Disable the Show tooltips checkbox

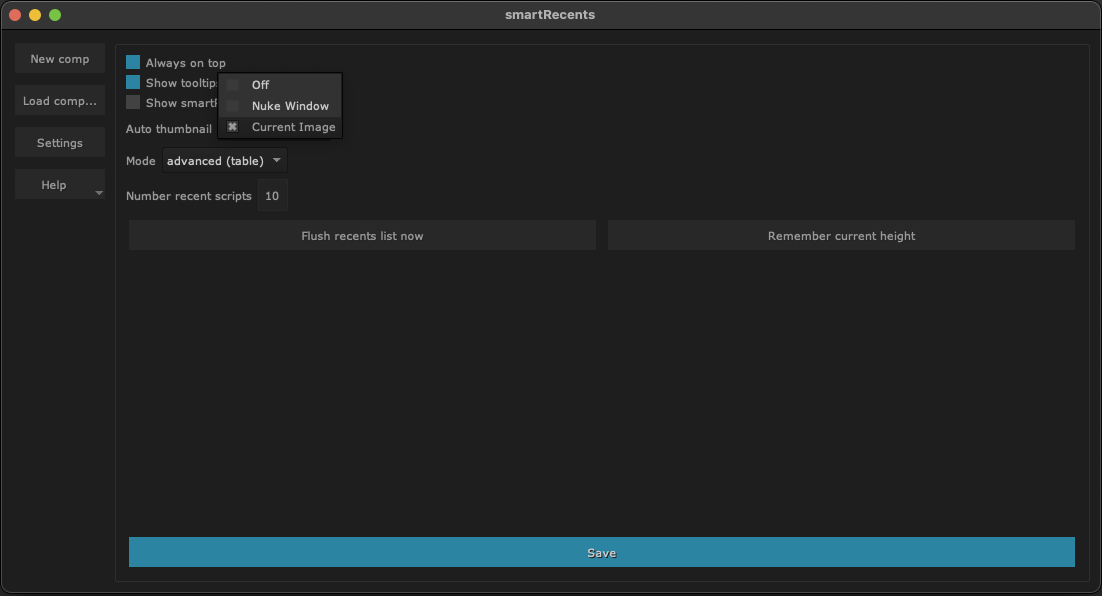[x=133, y=83]
